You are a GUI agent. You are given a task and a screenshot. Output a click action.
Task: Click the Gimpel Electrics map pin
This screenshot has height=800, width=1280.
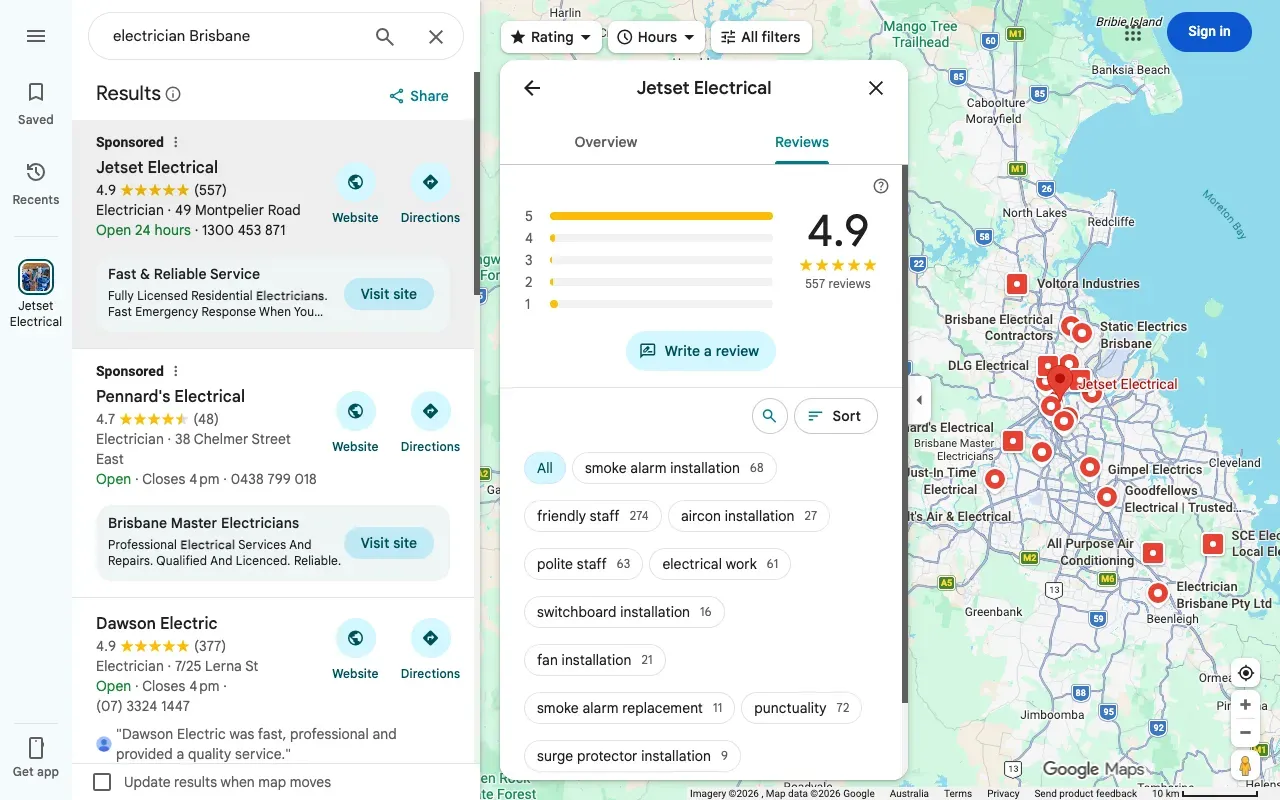1090,467
